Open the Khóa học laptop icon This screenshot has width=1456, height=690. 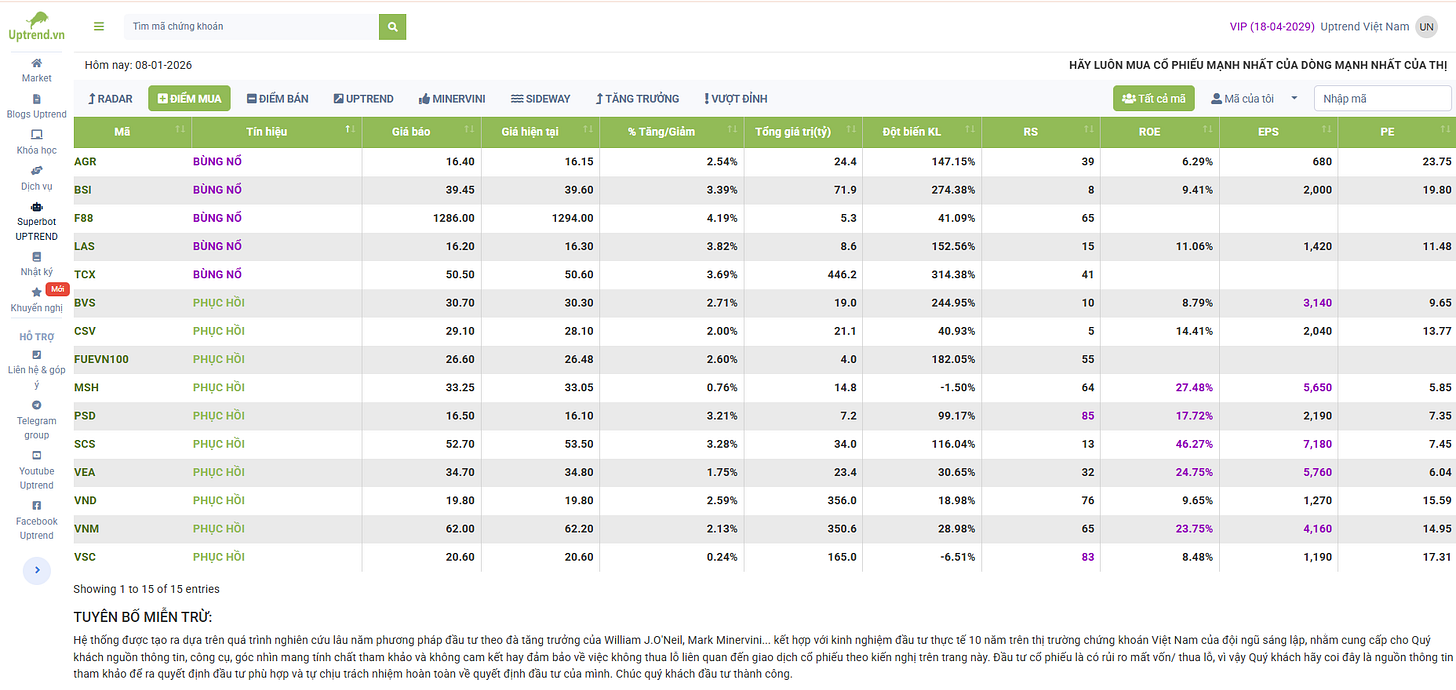(x=37, y=134)
